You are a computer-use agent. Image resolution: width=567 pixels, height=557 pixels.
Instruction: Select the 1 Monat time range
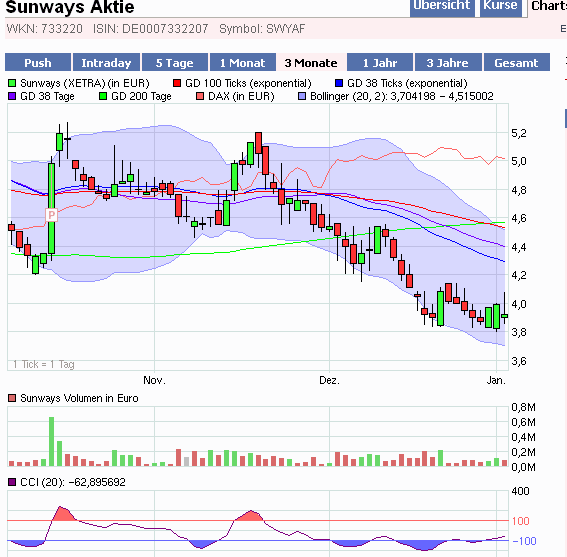pyautogui.click(x=243, y=63)
